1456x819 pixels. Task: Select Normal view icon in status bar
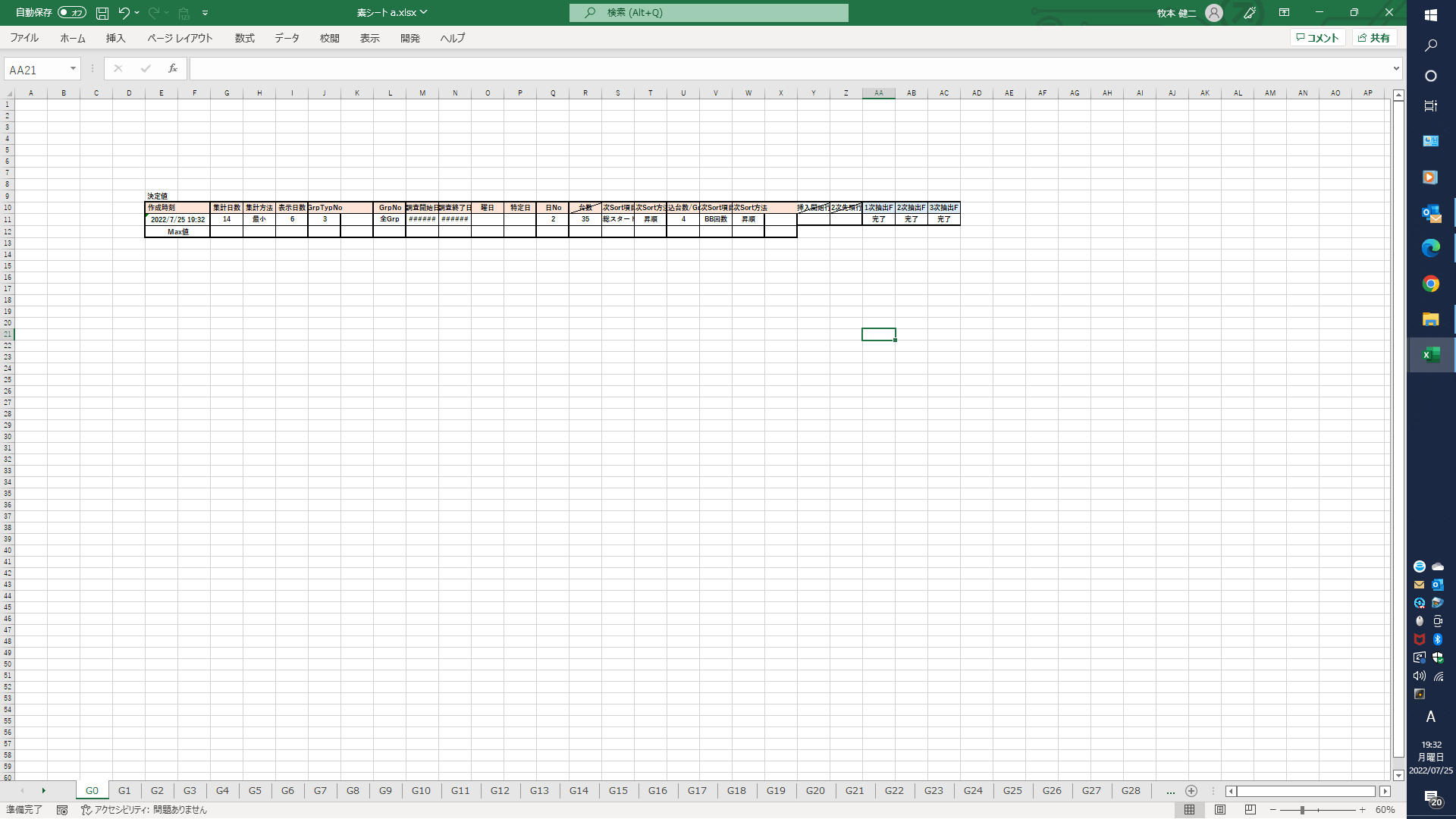tap(1190, 810)
